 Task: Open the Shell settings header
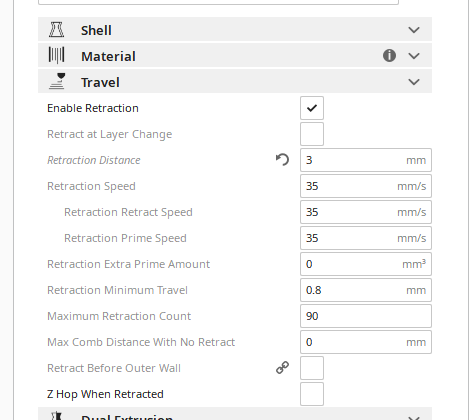pyautogui.click(x=235, y=29)
